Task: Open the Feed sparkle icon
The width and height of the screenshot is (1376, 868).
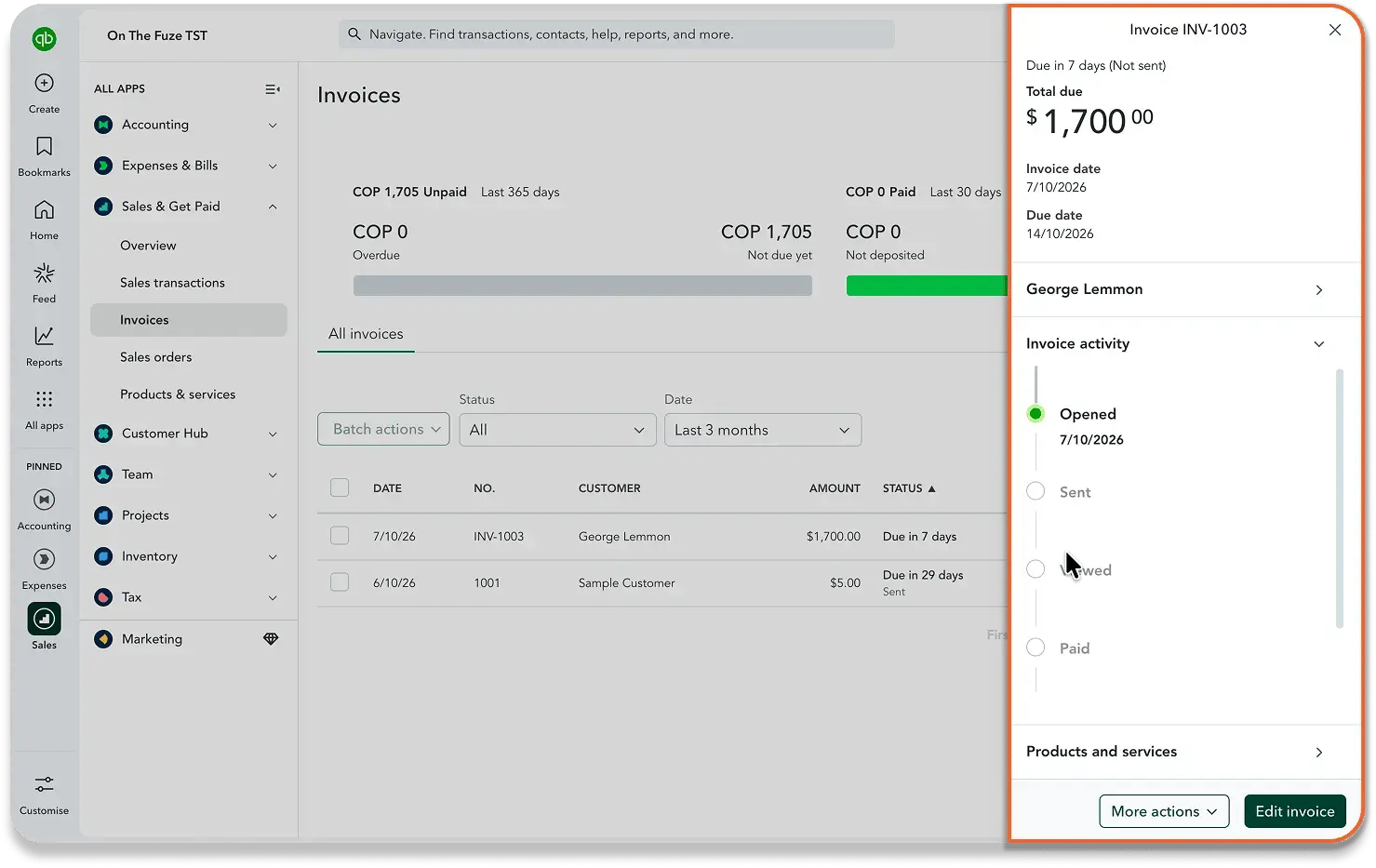Action: (x=44, y=273)
